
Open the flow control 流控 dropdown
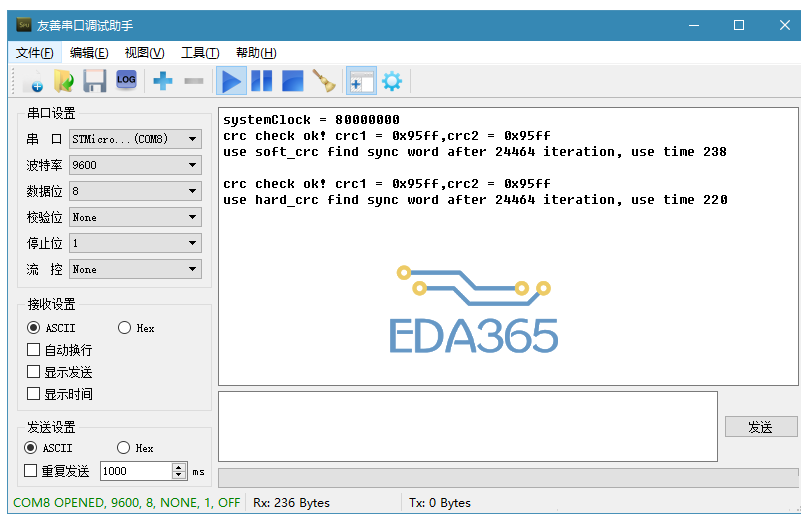tap(135, 269)
